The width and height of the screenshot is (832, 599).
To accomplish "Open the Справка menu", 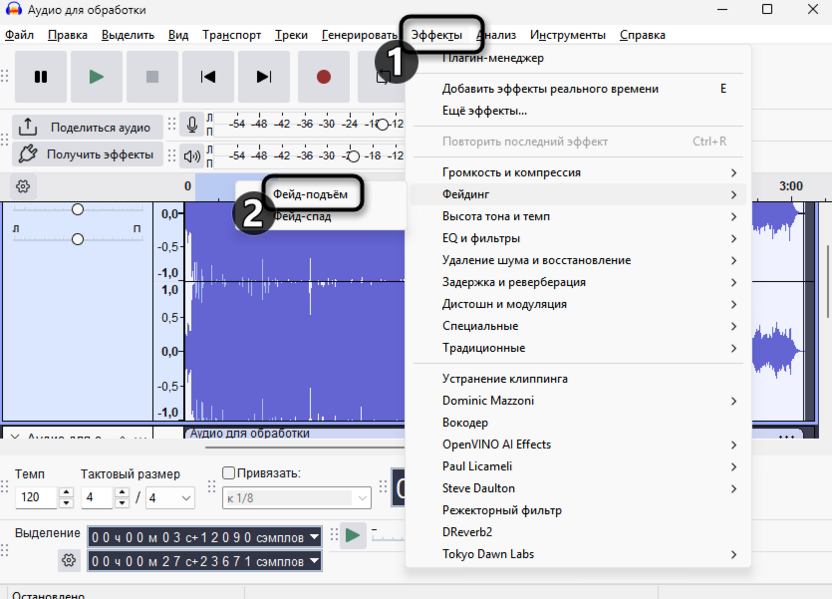I will point(643,35).
